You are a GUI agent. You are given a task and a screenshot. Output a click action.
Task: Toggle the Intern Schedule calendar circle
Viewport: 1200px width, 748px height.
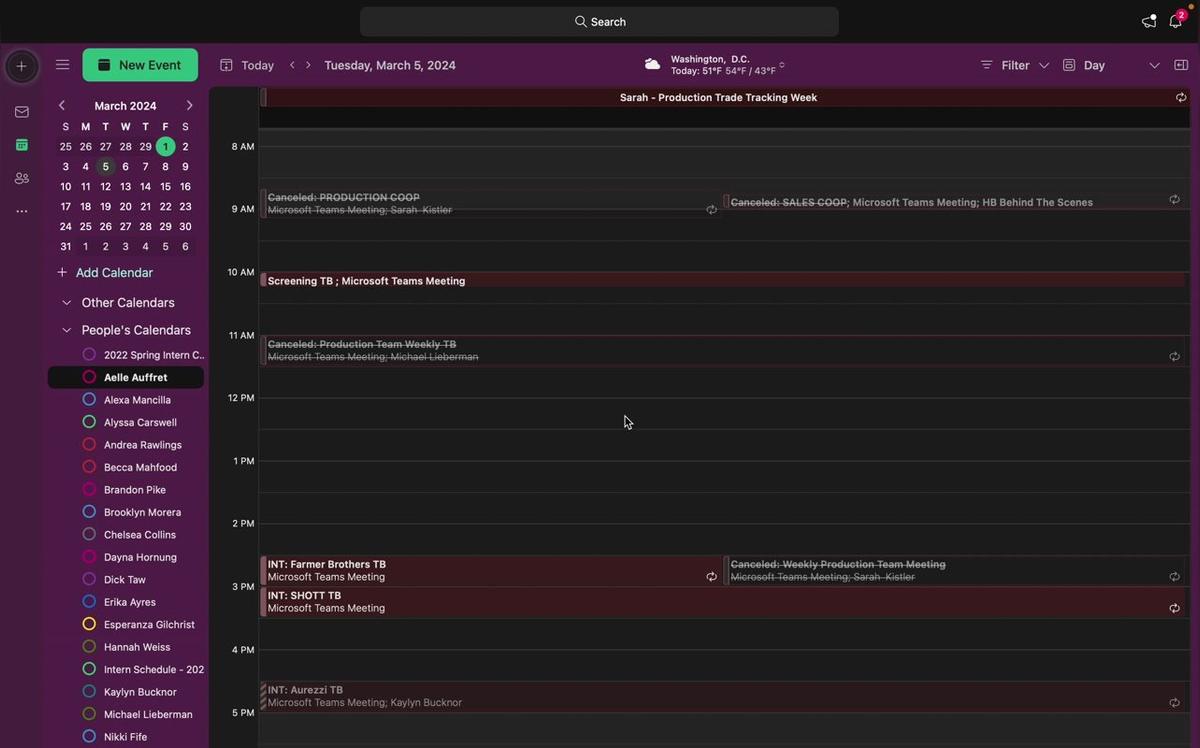coord(89,670)
